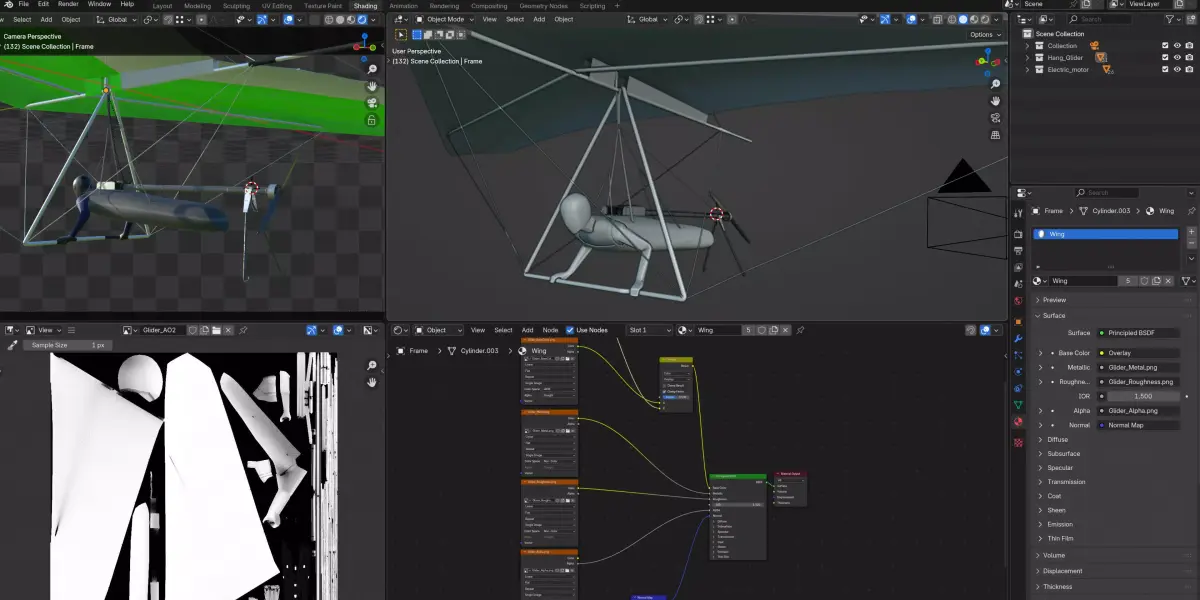The height and width of the screenshot is (600, 1200).
Task: Add a material slot with plus button
Action: tap(1190, 232)
